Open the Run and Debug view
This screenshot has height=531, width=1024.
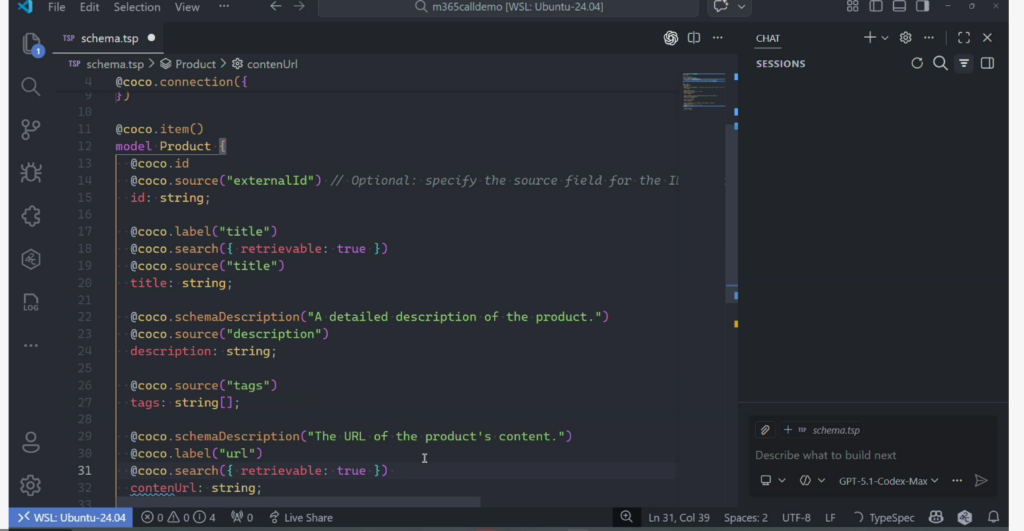click(x=30, y=172)
